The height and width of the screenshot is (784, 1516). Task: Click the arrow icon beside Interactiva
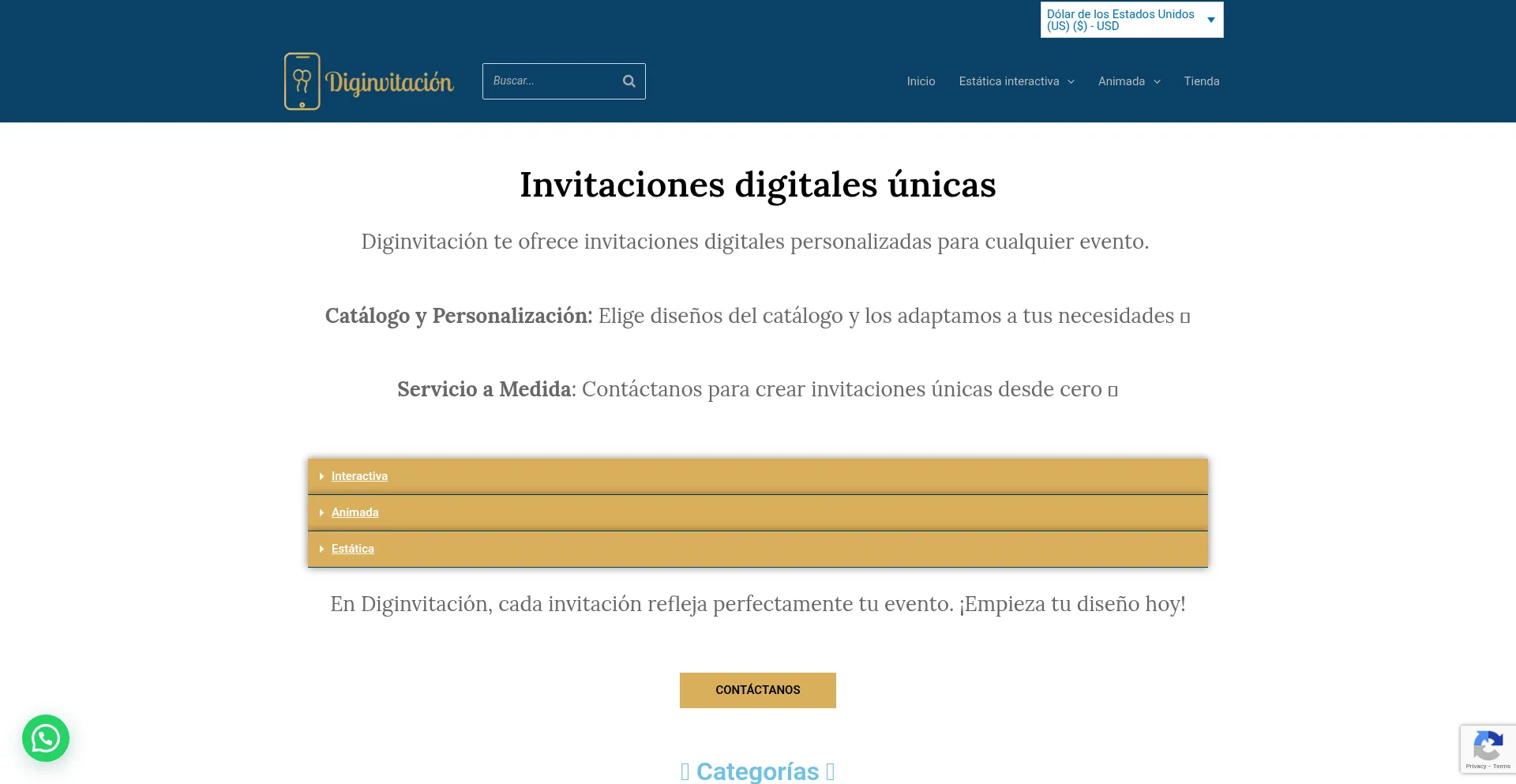click(321, 476)
